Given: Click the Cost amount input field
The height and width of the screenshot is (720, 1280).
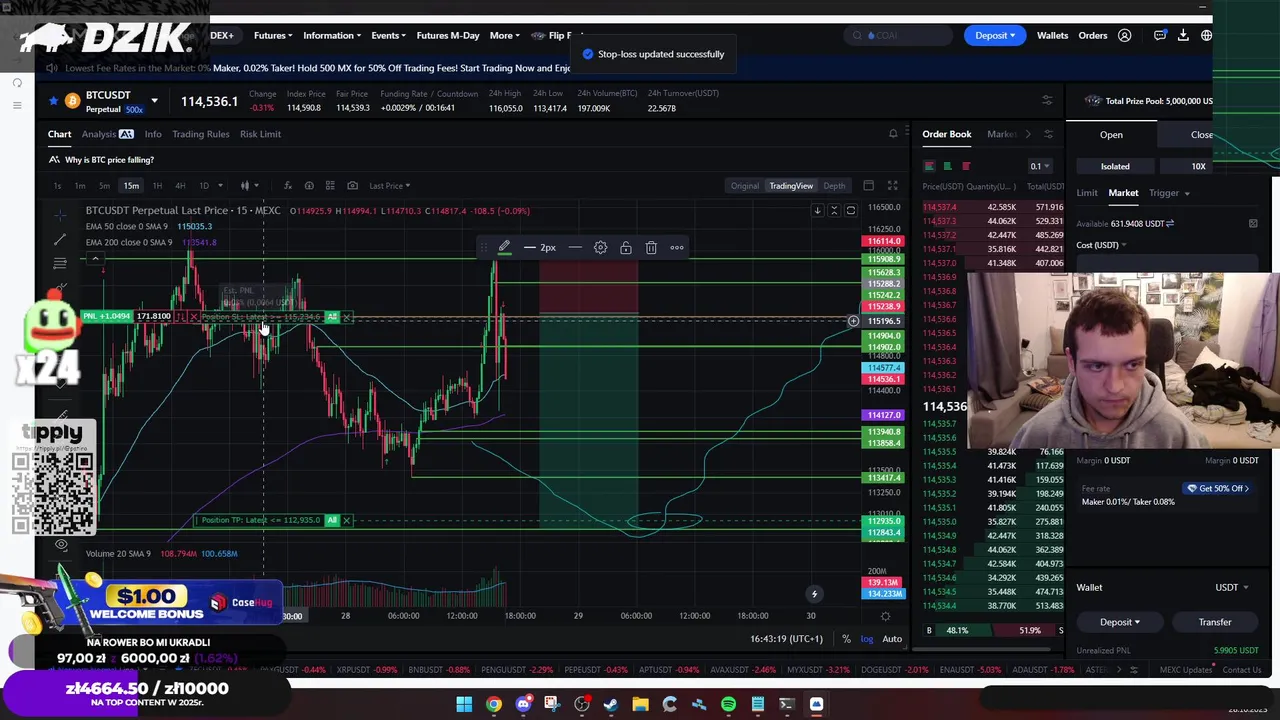Looking at the screenshot, I should (1166, 263).
